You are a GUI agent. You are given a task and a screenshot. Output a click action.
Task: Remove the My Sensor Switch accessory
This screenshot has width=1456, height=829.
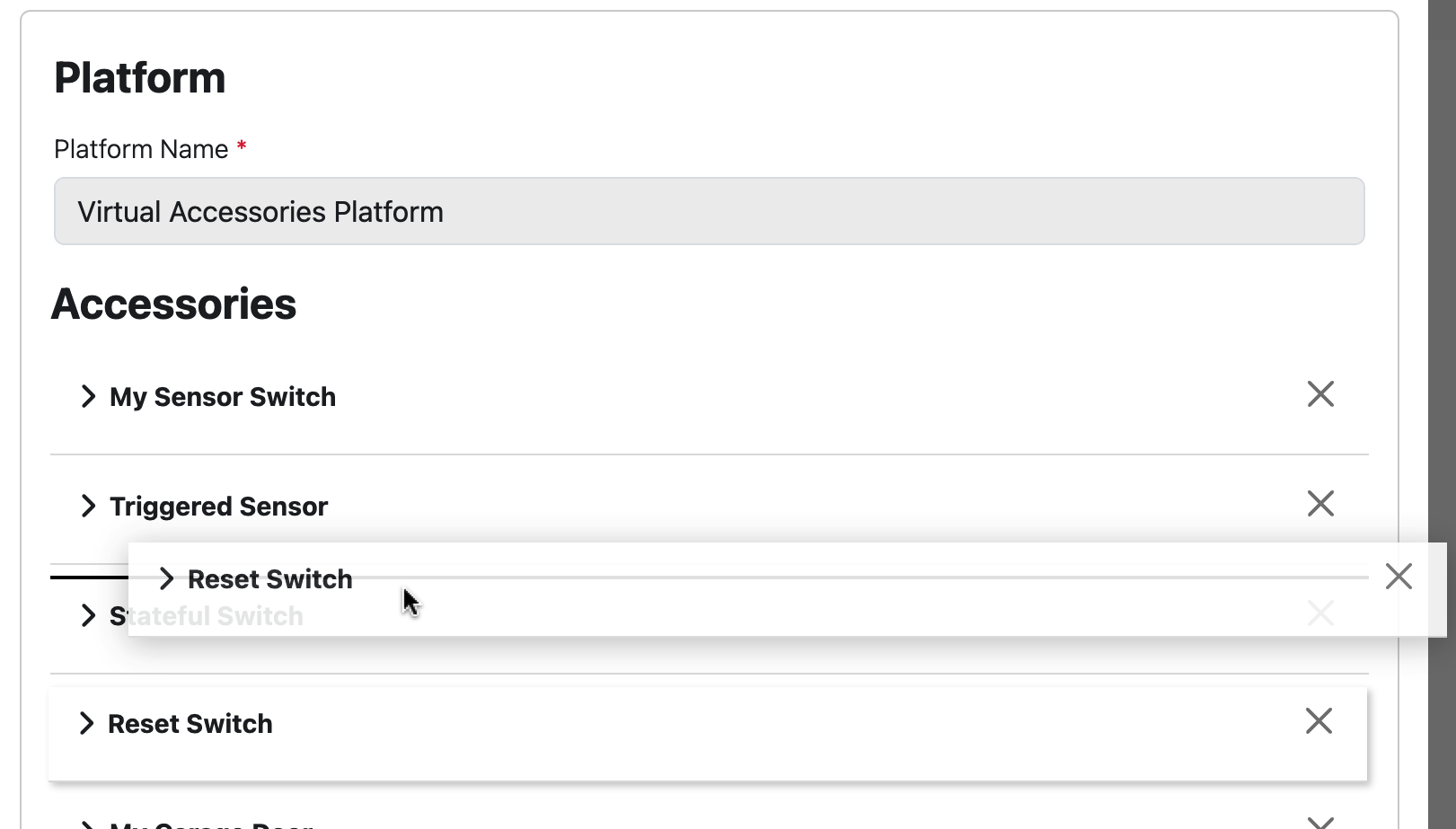(x=1320, y=393)
